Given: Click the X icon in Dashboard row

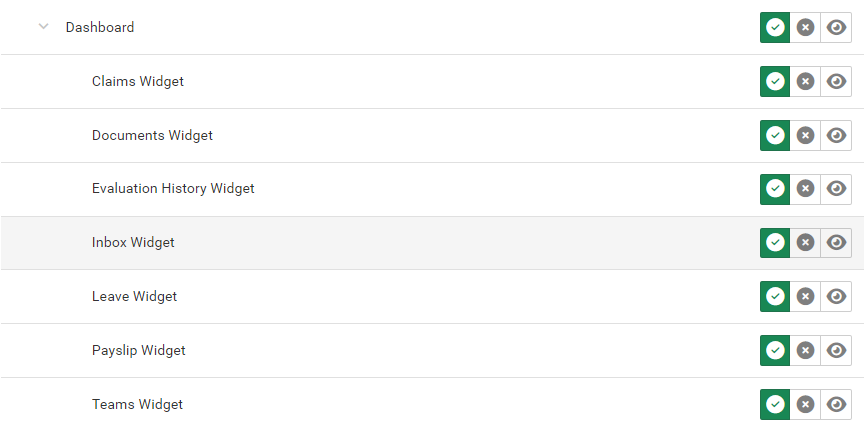Looking at the screenshot, I should click(805, 27).
